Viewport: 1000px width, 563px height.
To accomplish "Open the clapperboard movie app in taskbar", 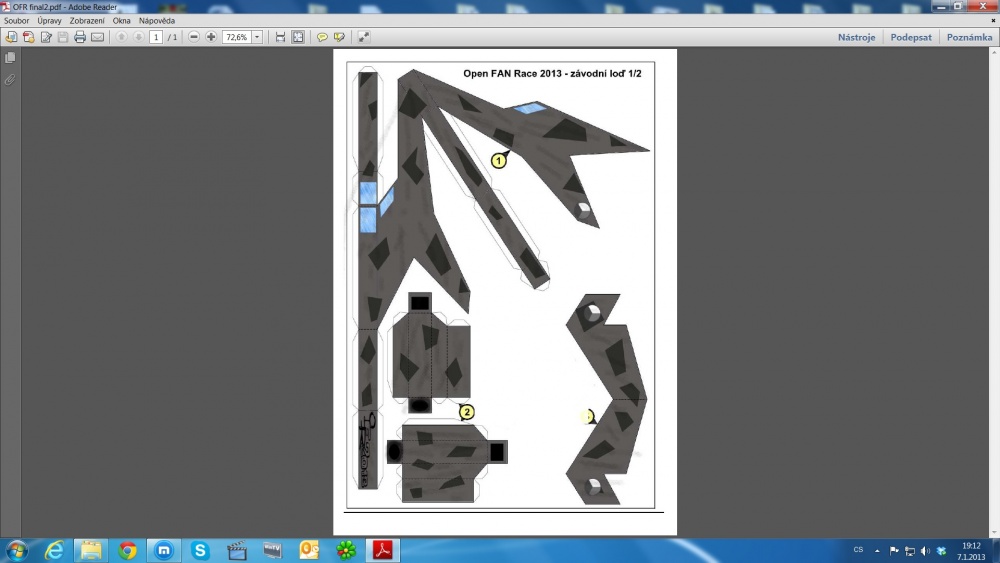I will tap(237, 550).
